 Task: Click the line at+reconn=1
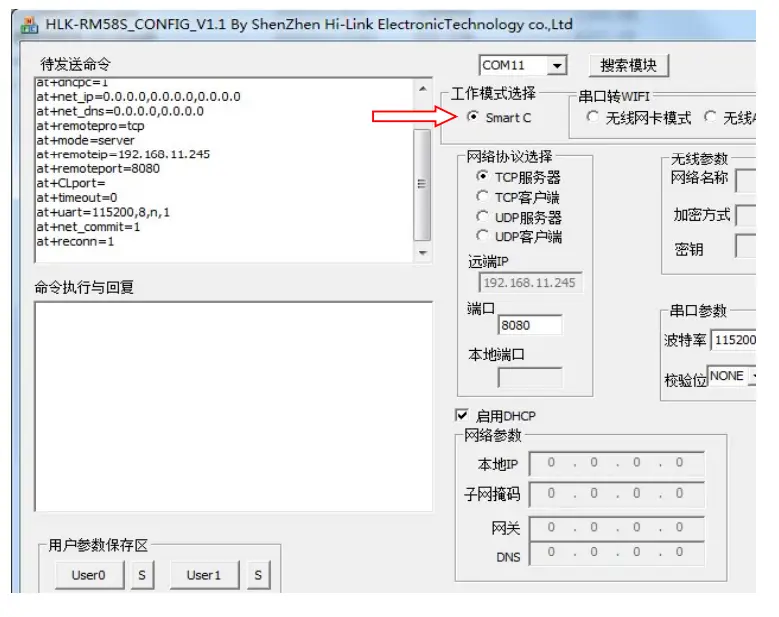pyautogui.click(x=76, y=241)
